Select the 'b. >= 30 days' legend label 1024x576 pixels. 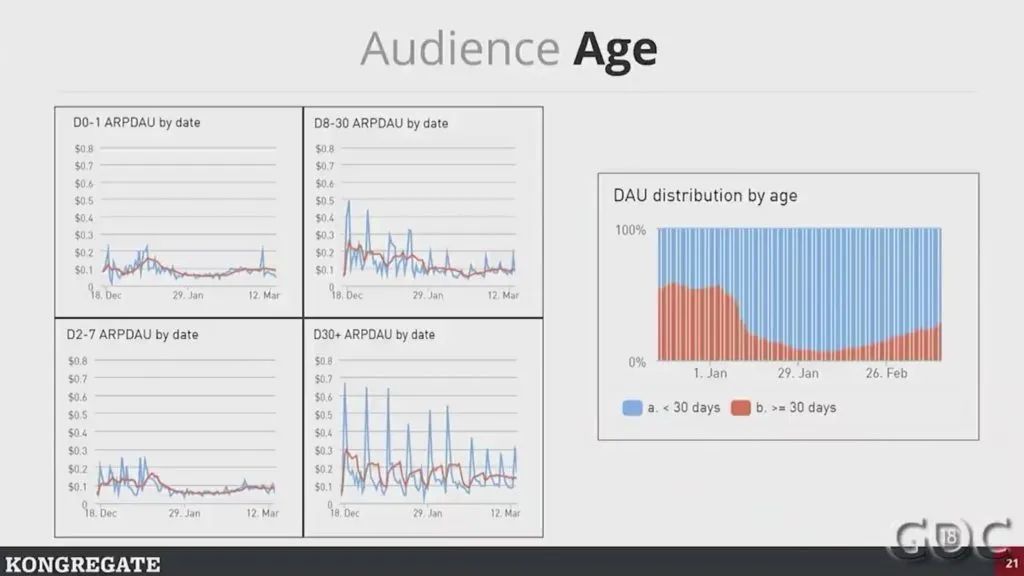tap(796, 408)
